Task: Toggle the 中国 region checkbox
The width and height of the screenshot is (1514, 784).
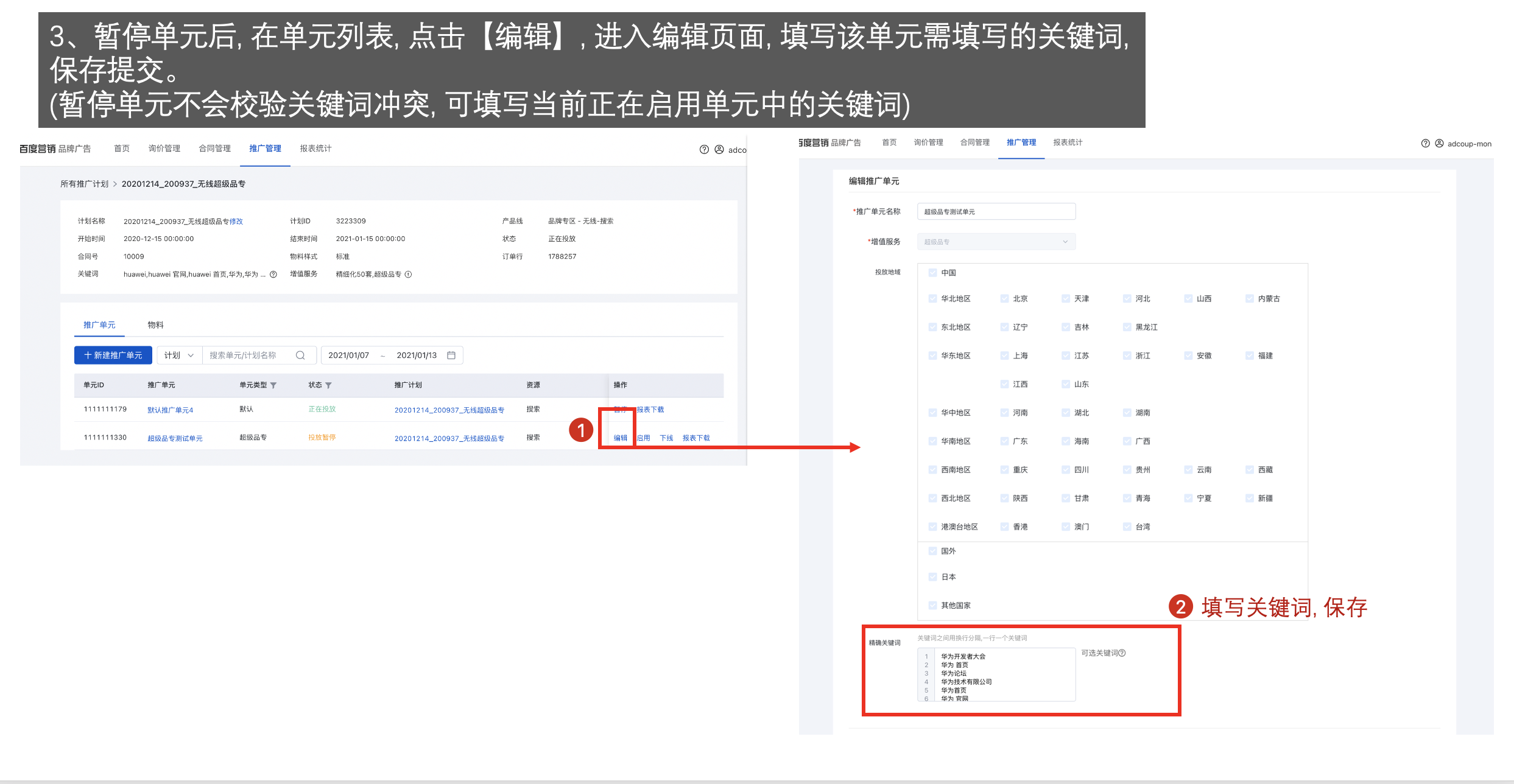Action: coord(932,273)
